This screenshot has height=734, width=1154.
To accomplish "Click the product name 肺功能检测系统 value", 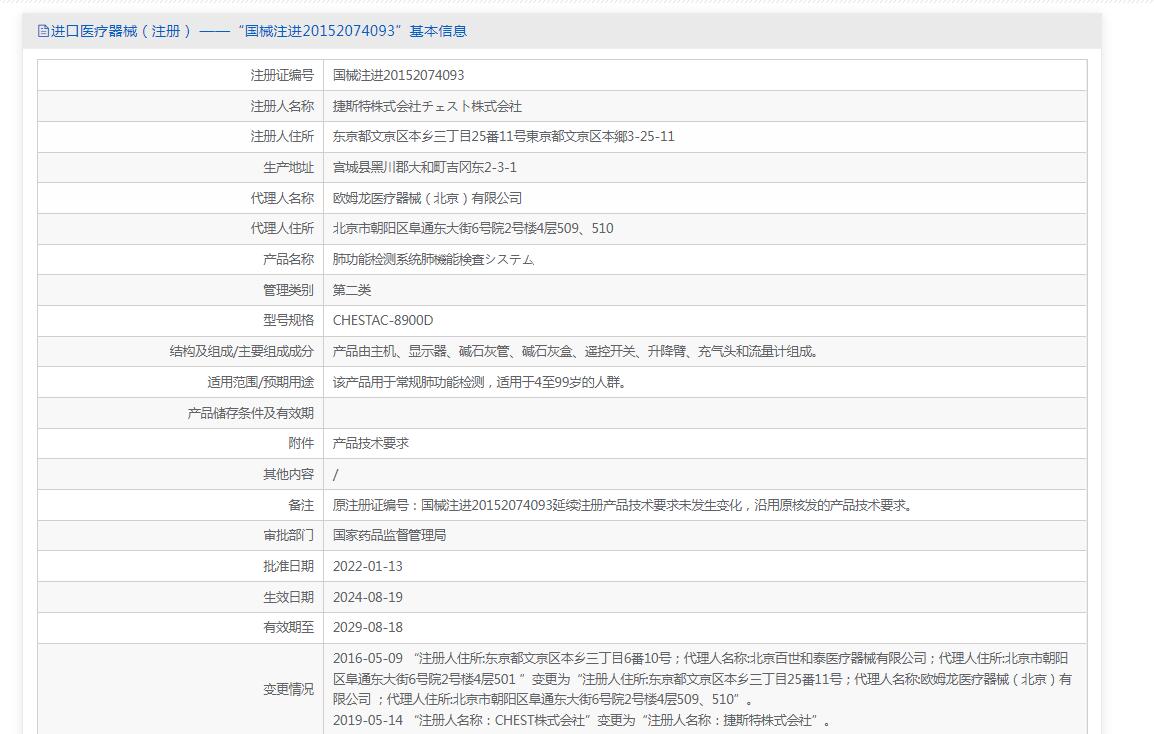I will [433, 259].
